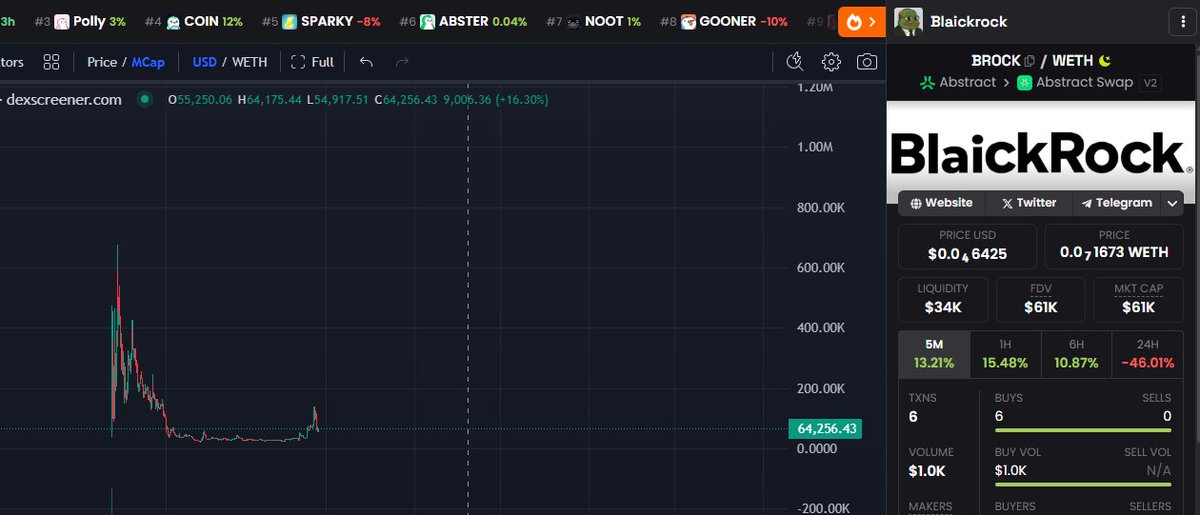Redo chart action arrow
1200x515 pixels.
point(402,62)
